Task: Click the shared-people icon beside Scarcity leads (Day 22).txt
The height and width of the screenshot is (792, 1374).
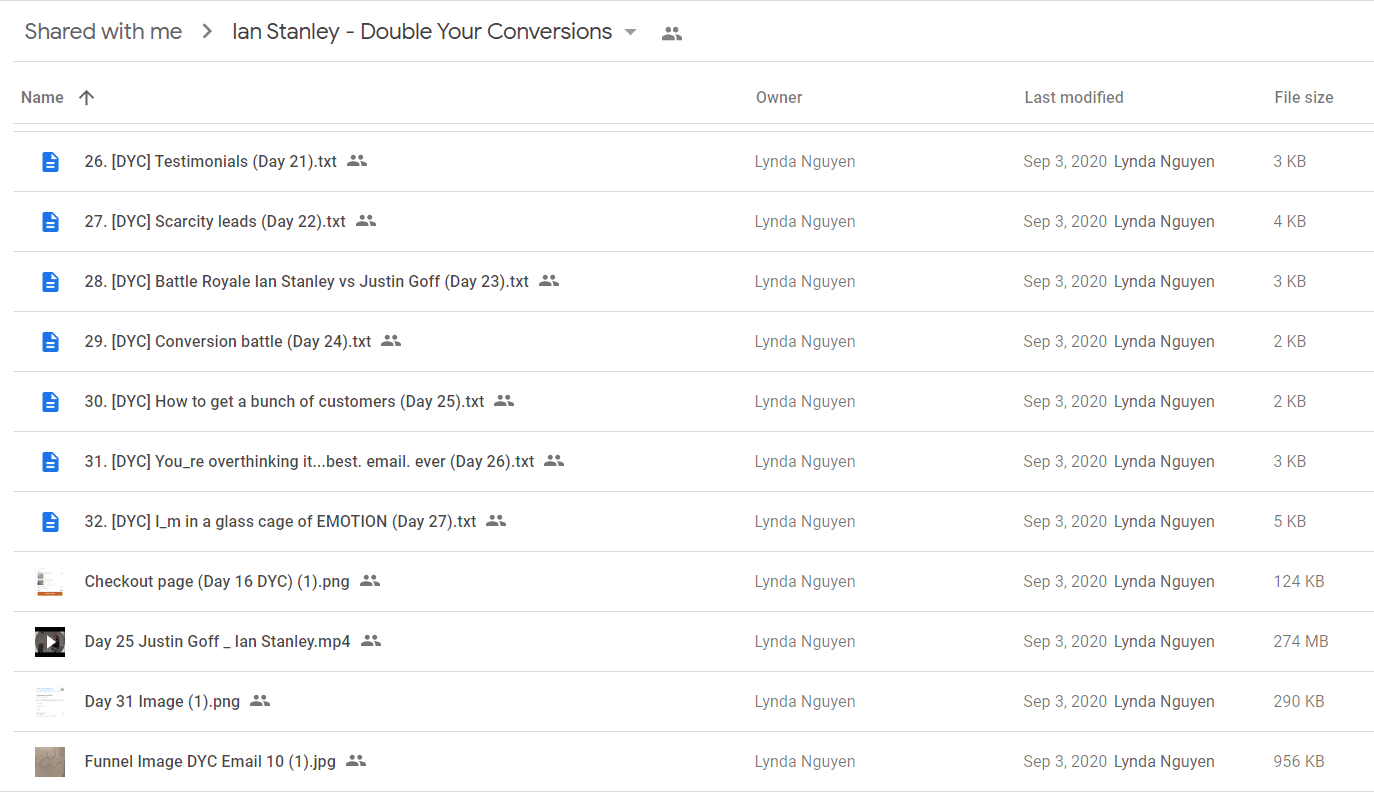Action: tap(366, 220)
